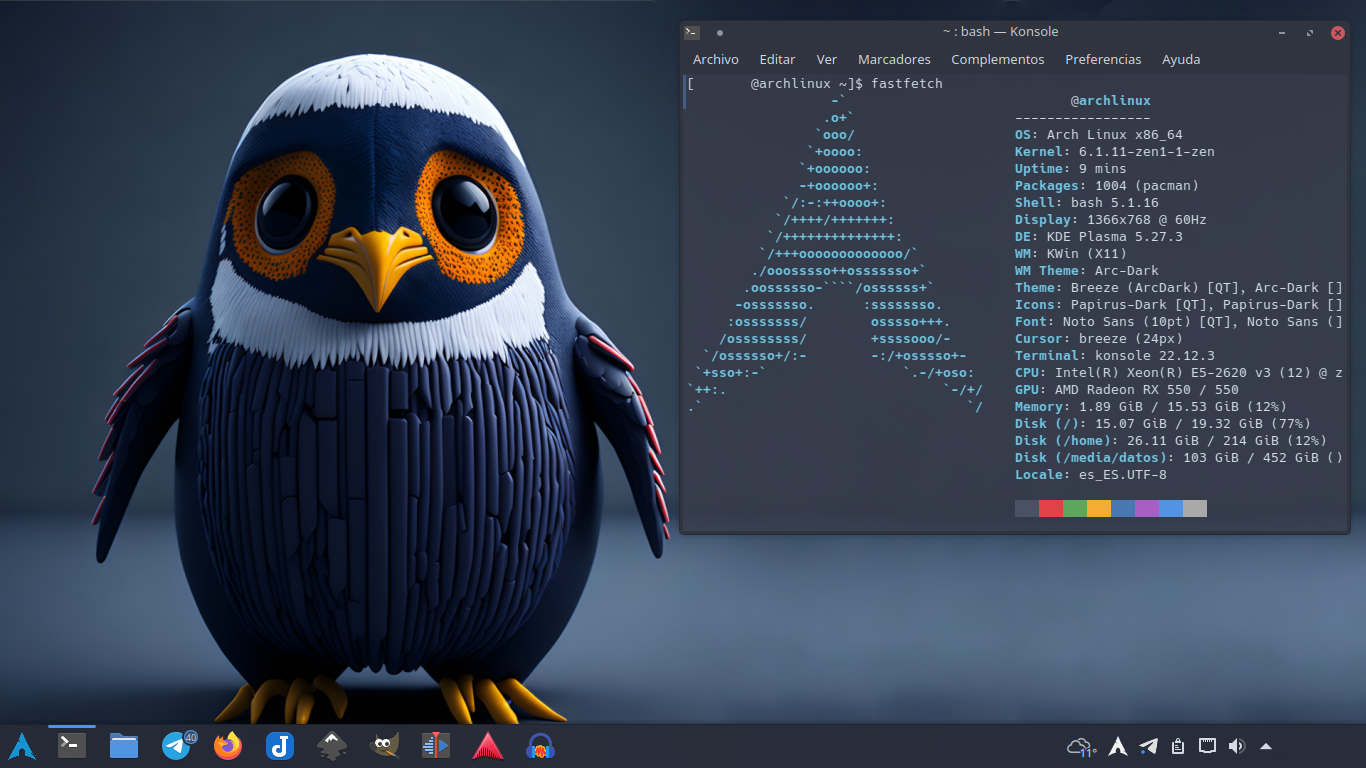The width and height of the screenshot is (1366, 768).
Task: Close the Konsole window
Action: tap(1338, 33)
